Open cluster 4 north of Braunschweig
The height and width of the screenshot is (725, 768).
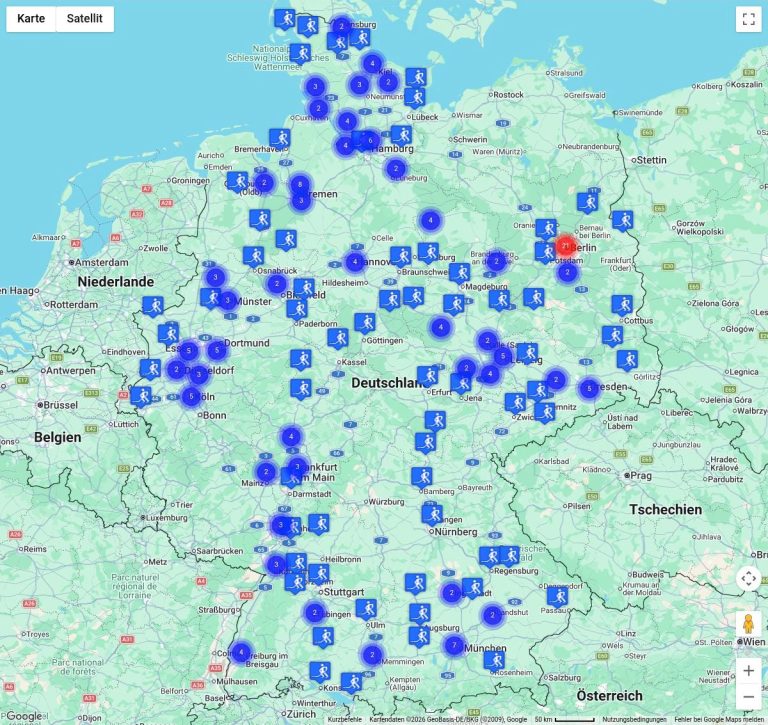tap(431, 220)
